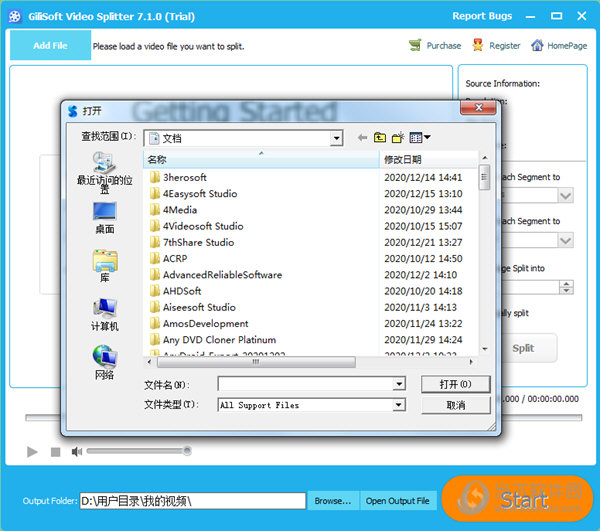Click the Report Bugs link

tap(482, 16)
